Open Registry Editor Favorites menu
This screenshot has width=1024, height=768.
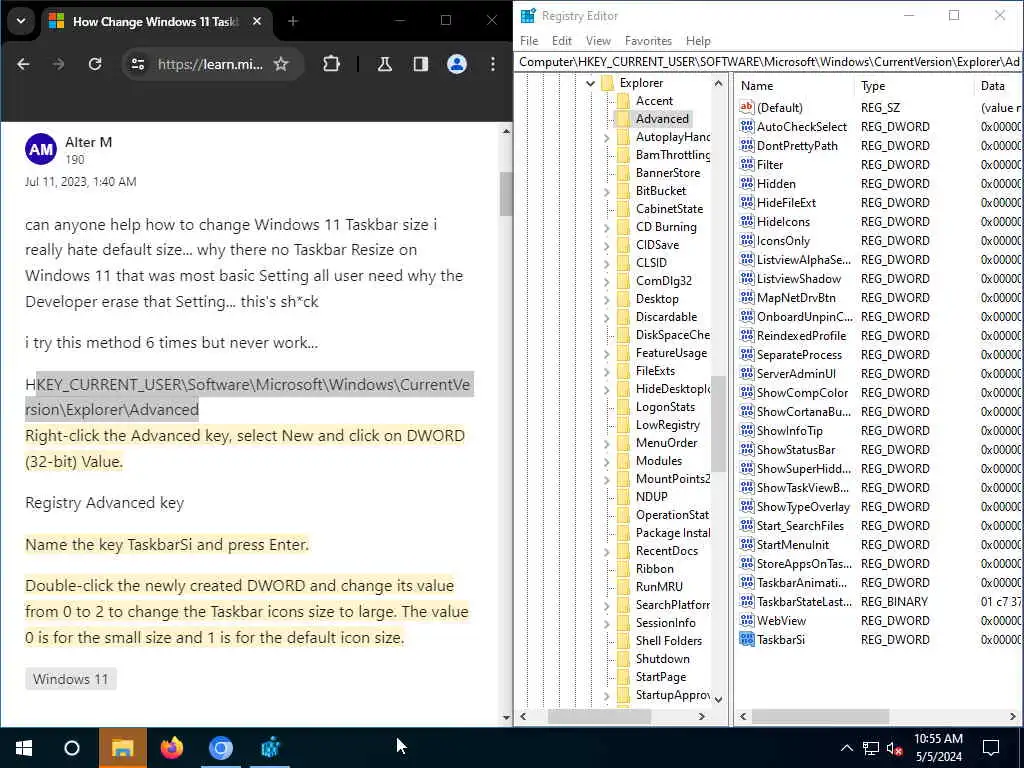pos(648,40)
